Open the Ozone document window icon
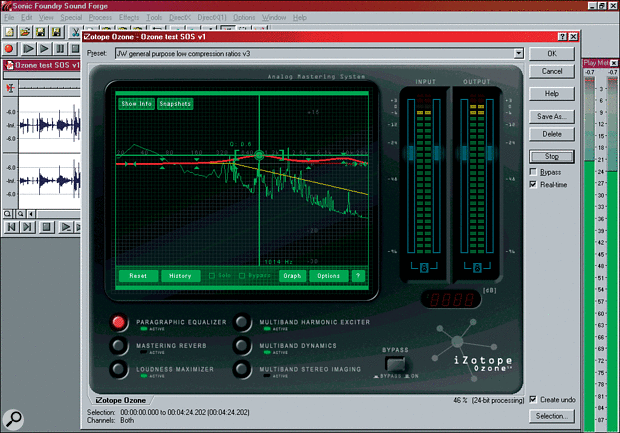Viewport: 620px width, 433px height. tap(9, 65)
